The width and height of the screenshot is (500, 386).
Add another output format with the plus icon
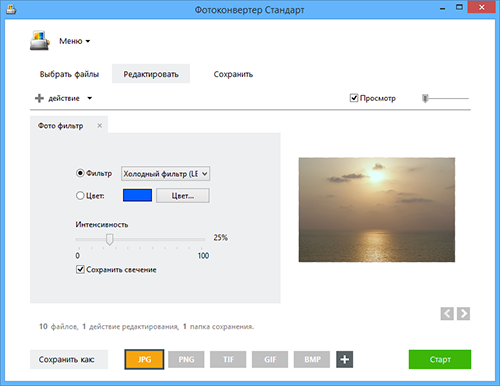345,359
